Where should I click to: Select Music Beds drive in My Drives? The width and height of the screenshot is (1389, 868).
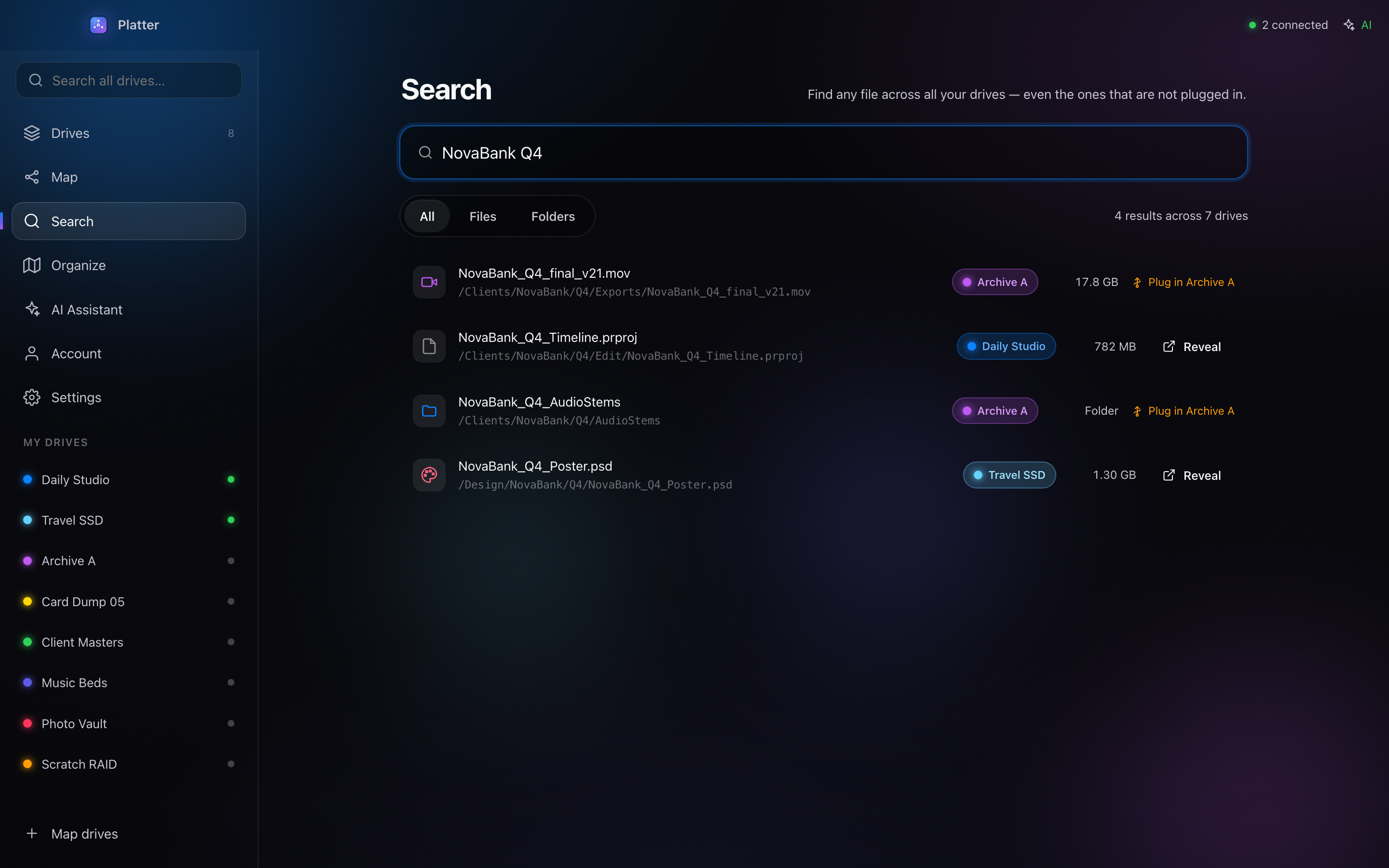pyautogui.click(x=129, y=682)
